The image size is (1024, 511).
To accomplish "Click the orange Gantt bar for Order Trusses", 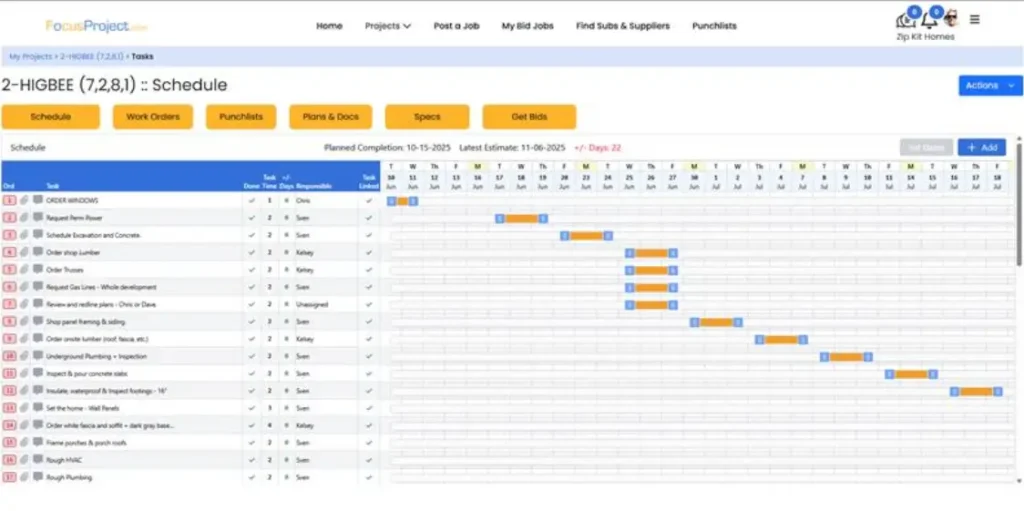I will point(651,270).
